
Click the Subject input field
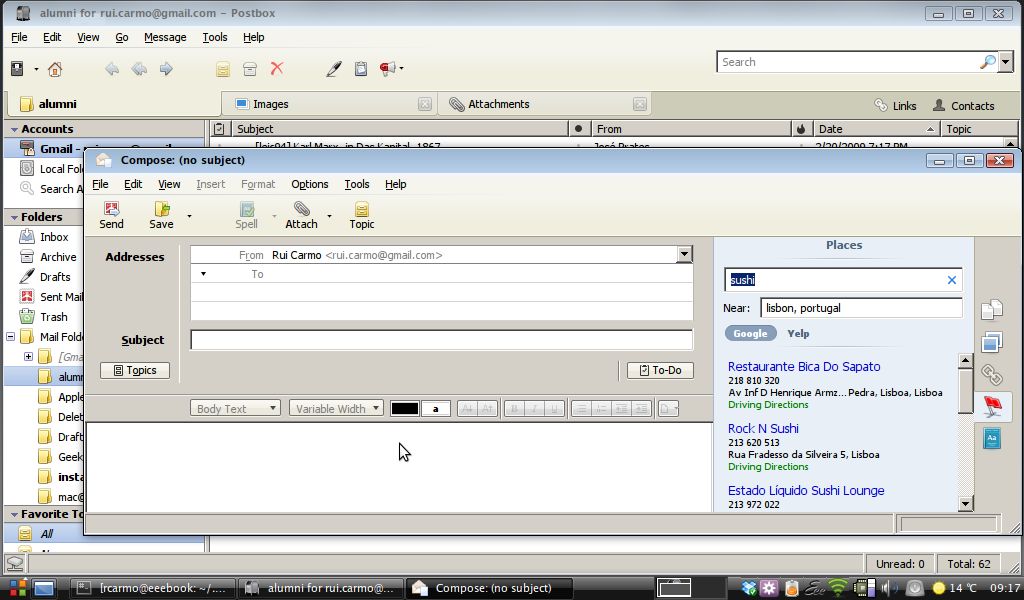(x=441, y=340)
